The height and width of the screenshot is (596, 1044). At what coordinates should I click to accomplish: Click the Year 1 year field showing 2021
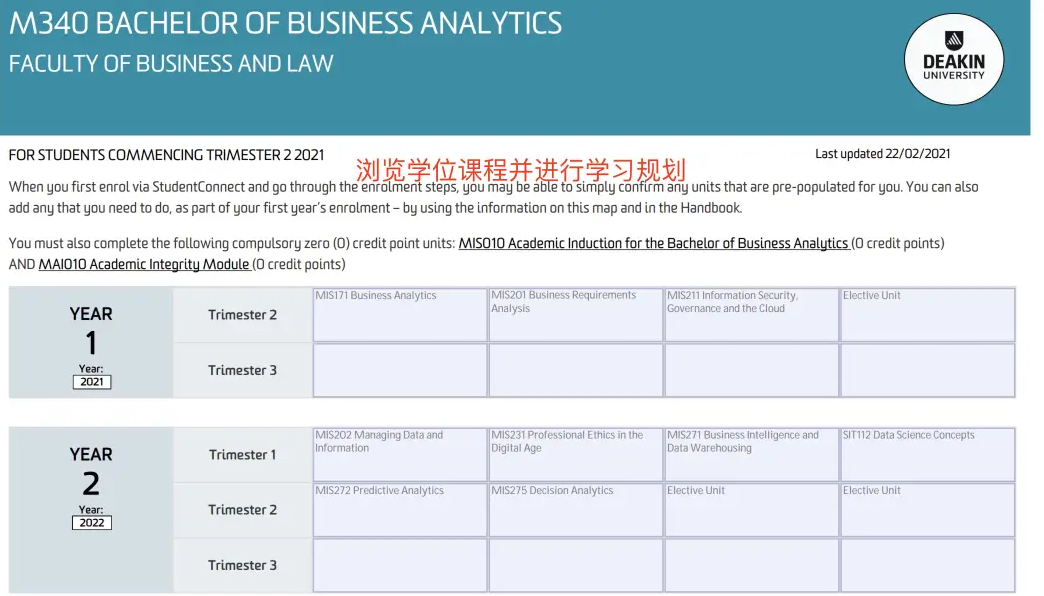tap(92, 382)
